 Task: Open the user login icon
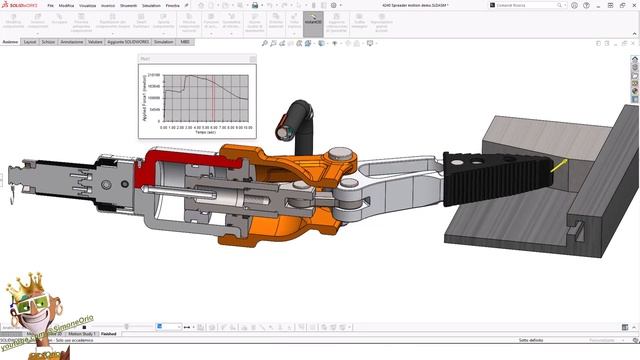click(574, 5)
